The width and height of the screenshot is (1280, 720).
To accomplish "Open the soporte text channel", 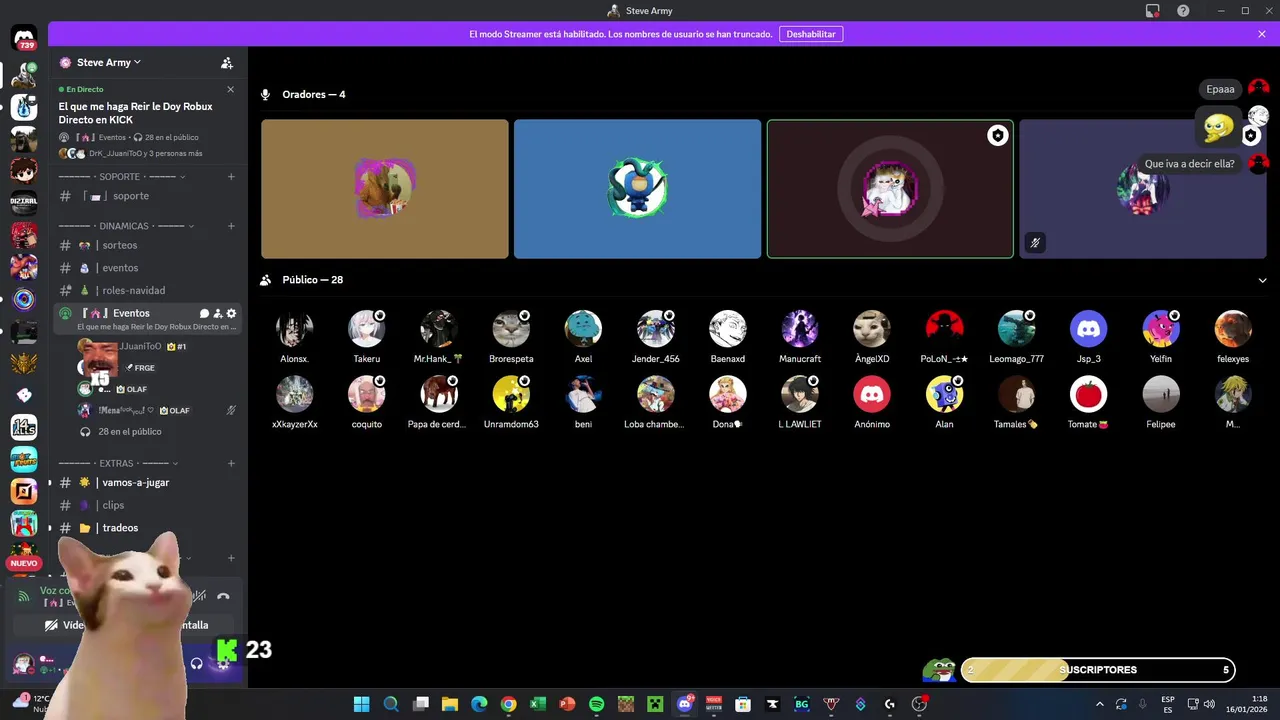I will click(x=146, y=196).
